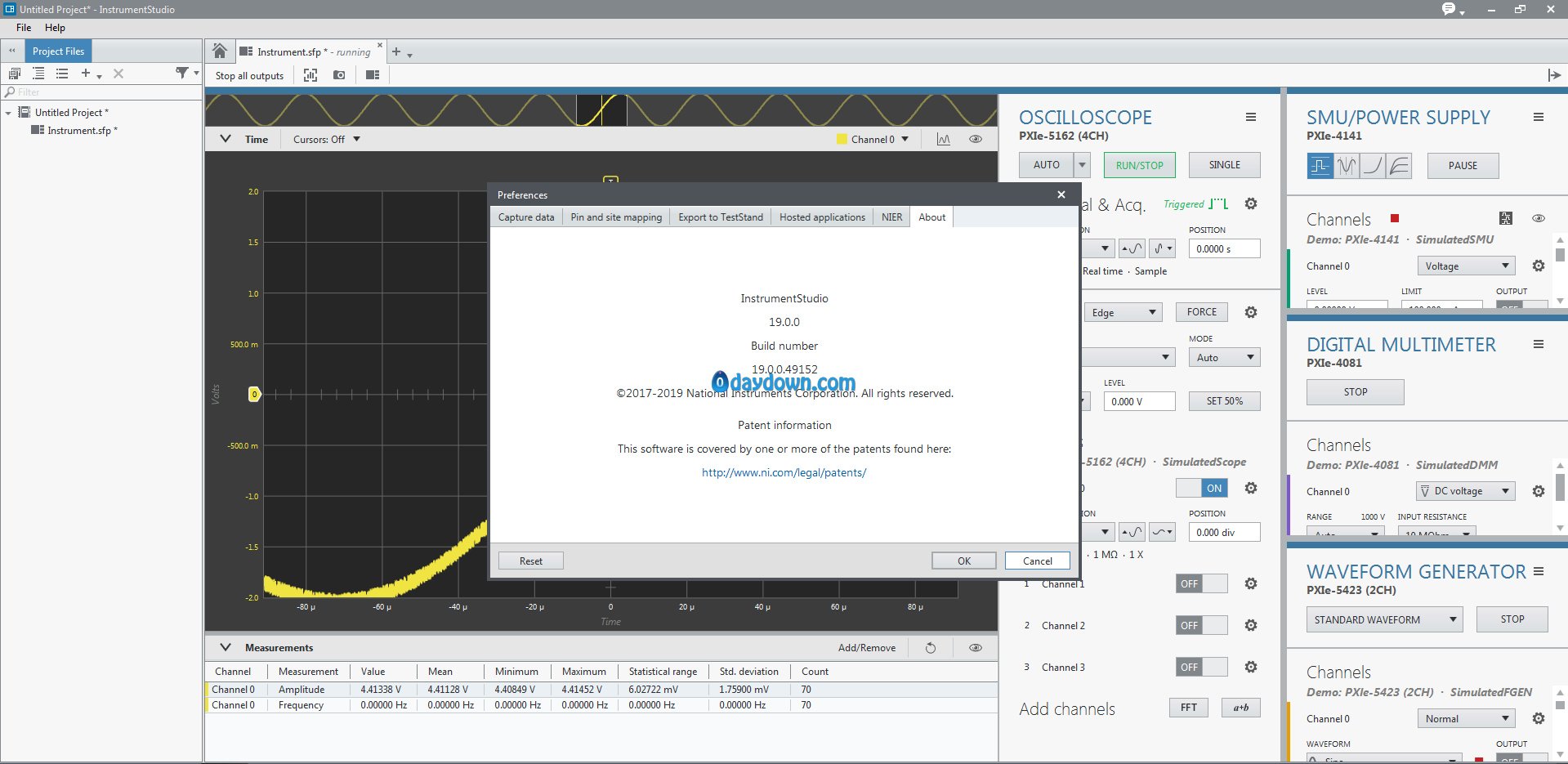
Task: Switch to Hosted applications tab
Action: (822, 217)
